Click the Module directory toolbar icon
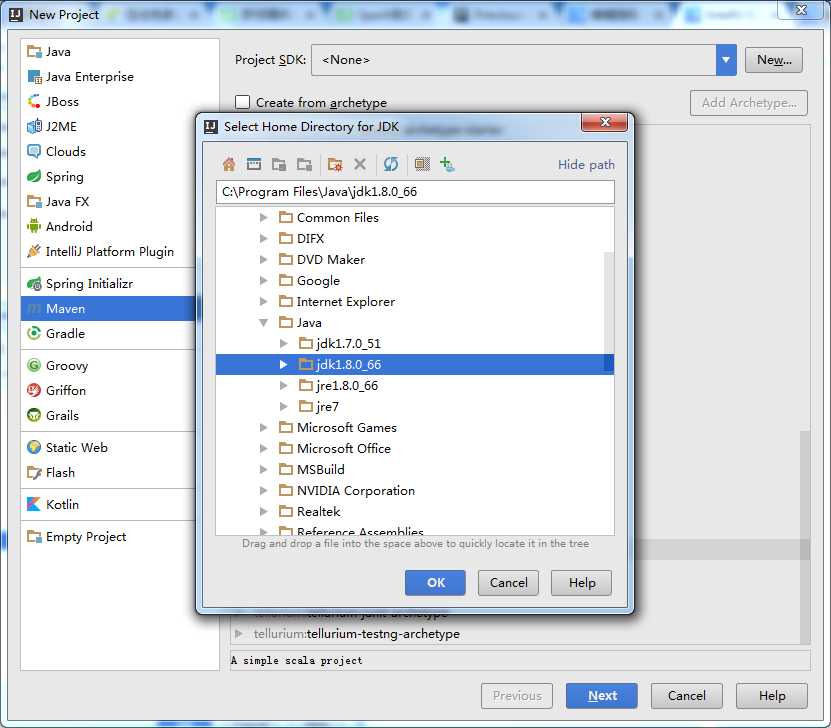This screenshot has width=831, height=728. [x=304, y=164]
